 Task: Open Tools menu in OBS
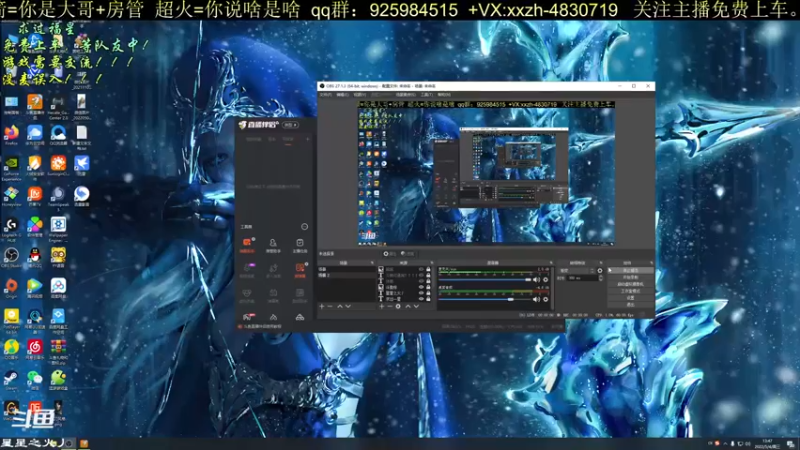[x=427, y=95]
